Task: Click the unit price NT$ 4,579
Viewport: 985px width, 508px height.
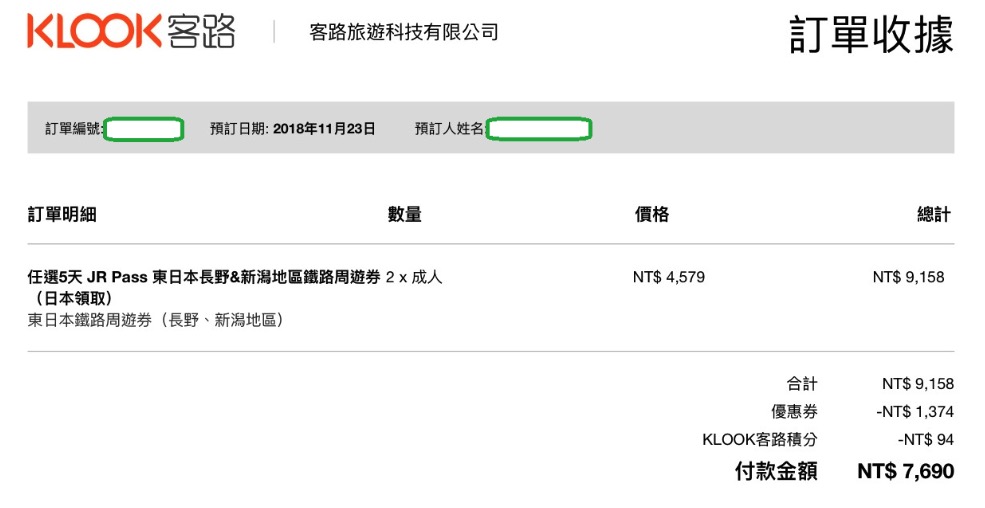Action: click(669, 277)
